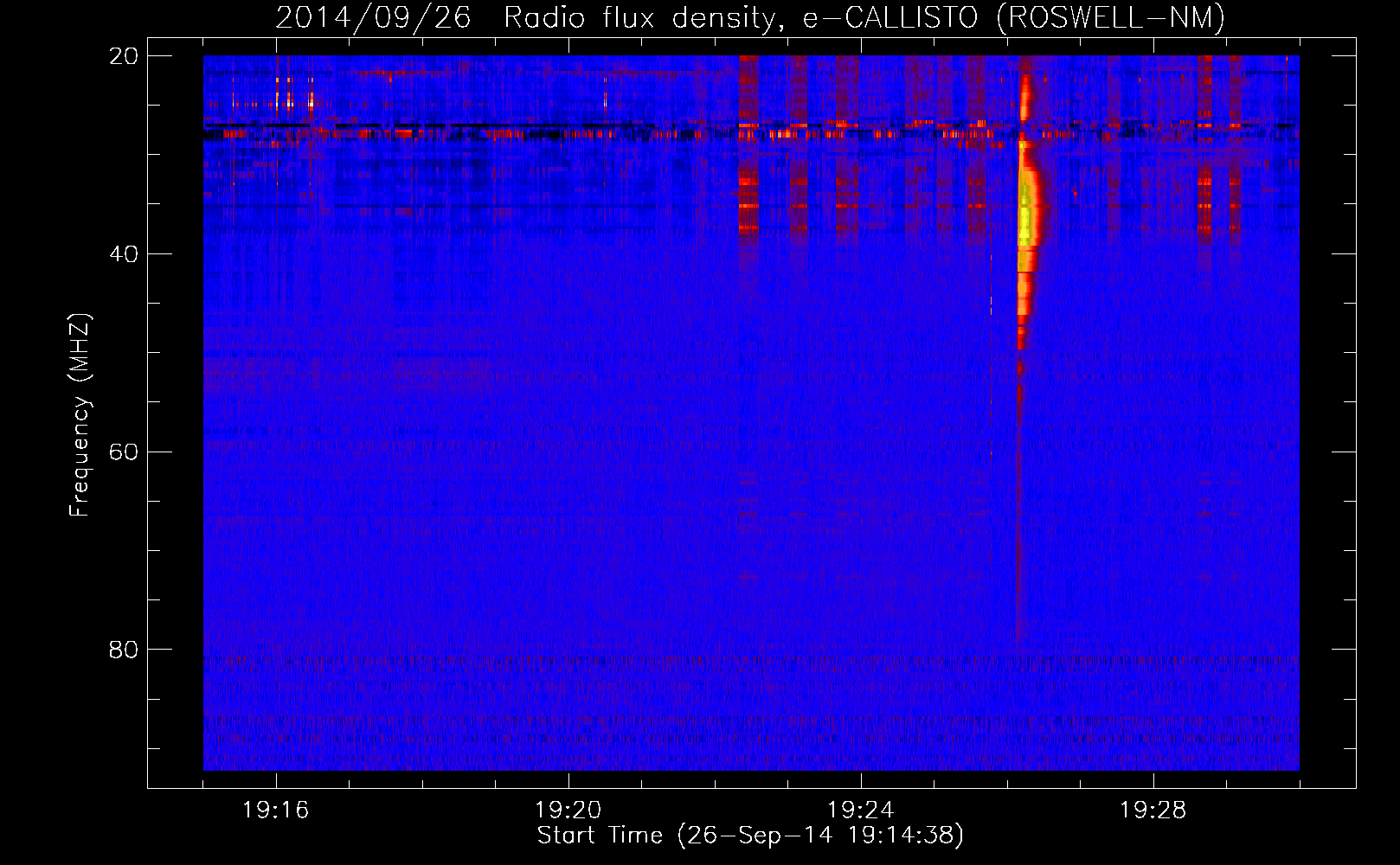Click the 40 frequency tick label

point(124,254)
